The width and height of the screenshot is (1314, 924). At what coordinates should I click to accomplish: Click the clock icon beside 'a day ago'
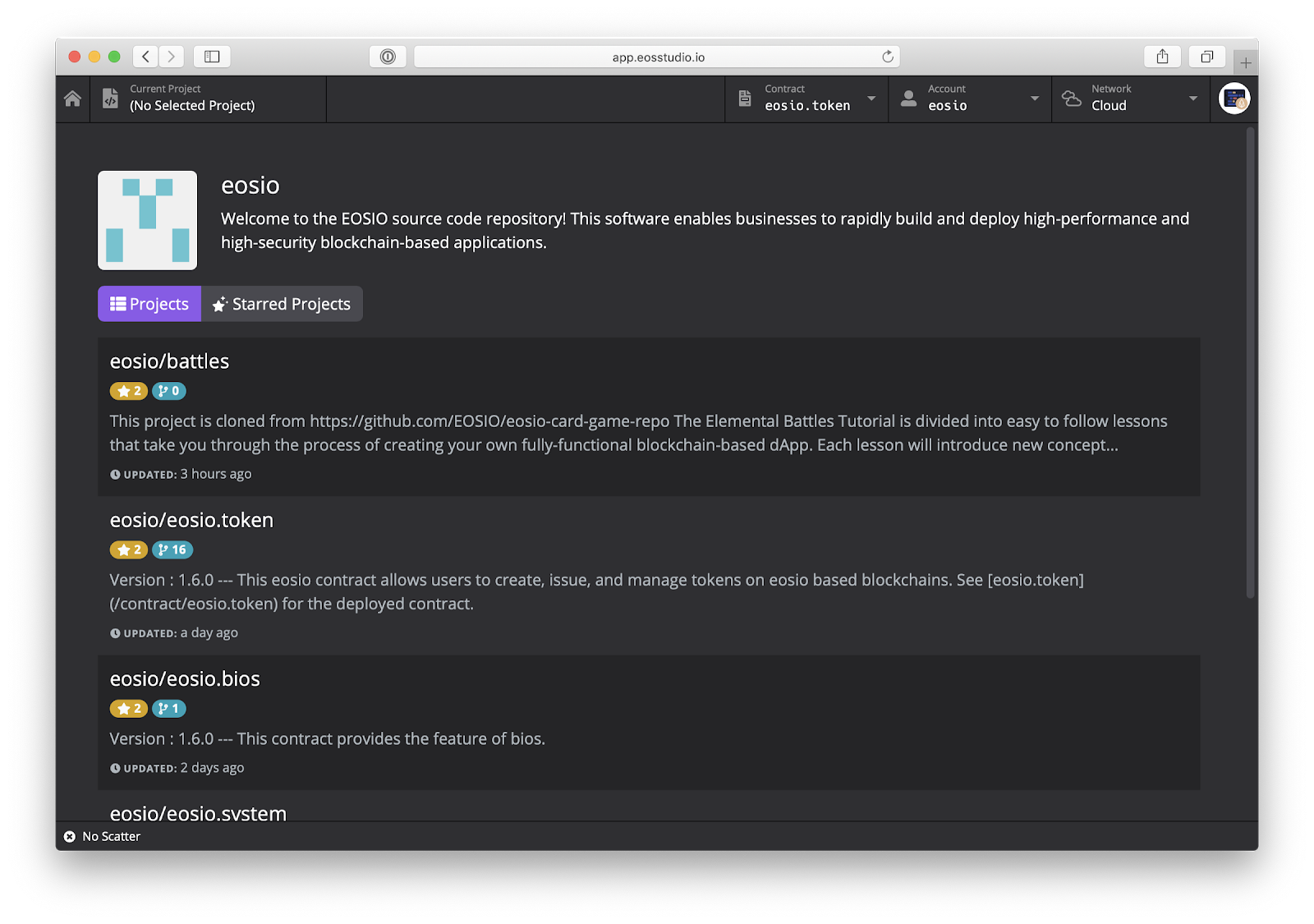(x=115, y=633)
